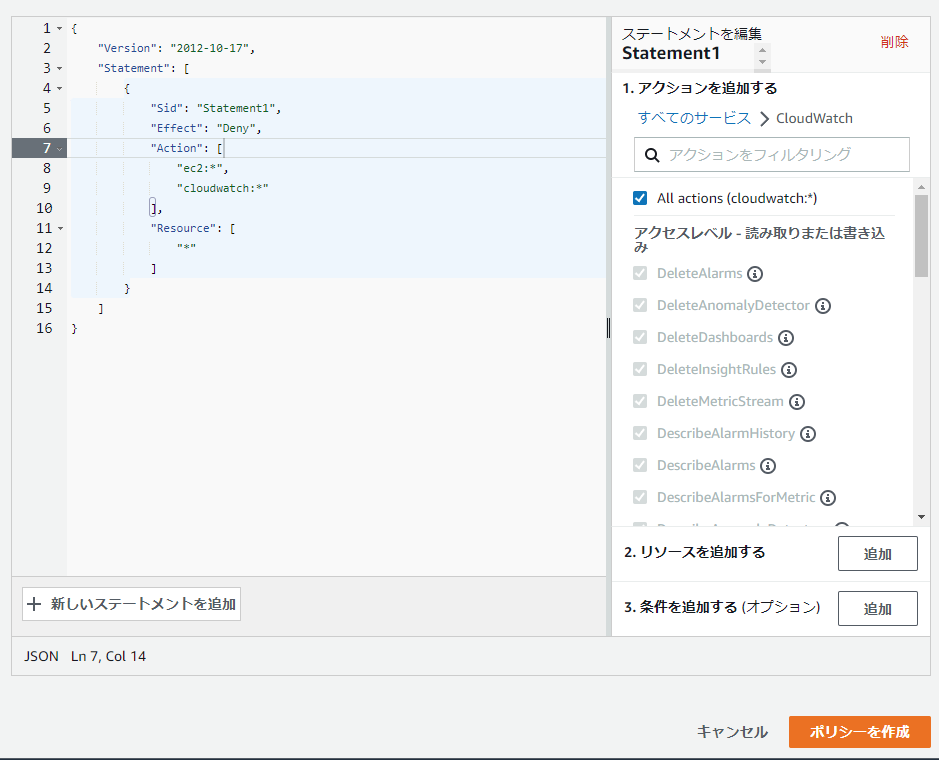Open info icon next to DeleteDashboards
Image resolution: width=939 pixels, height=760 pixels.
tap(786, 338)
